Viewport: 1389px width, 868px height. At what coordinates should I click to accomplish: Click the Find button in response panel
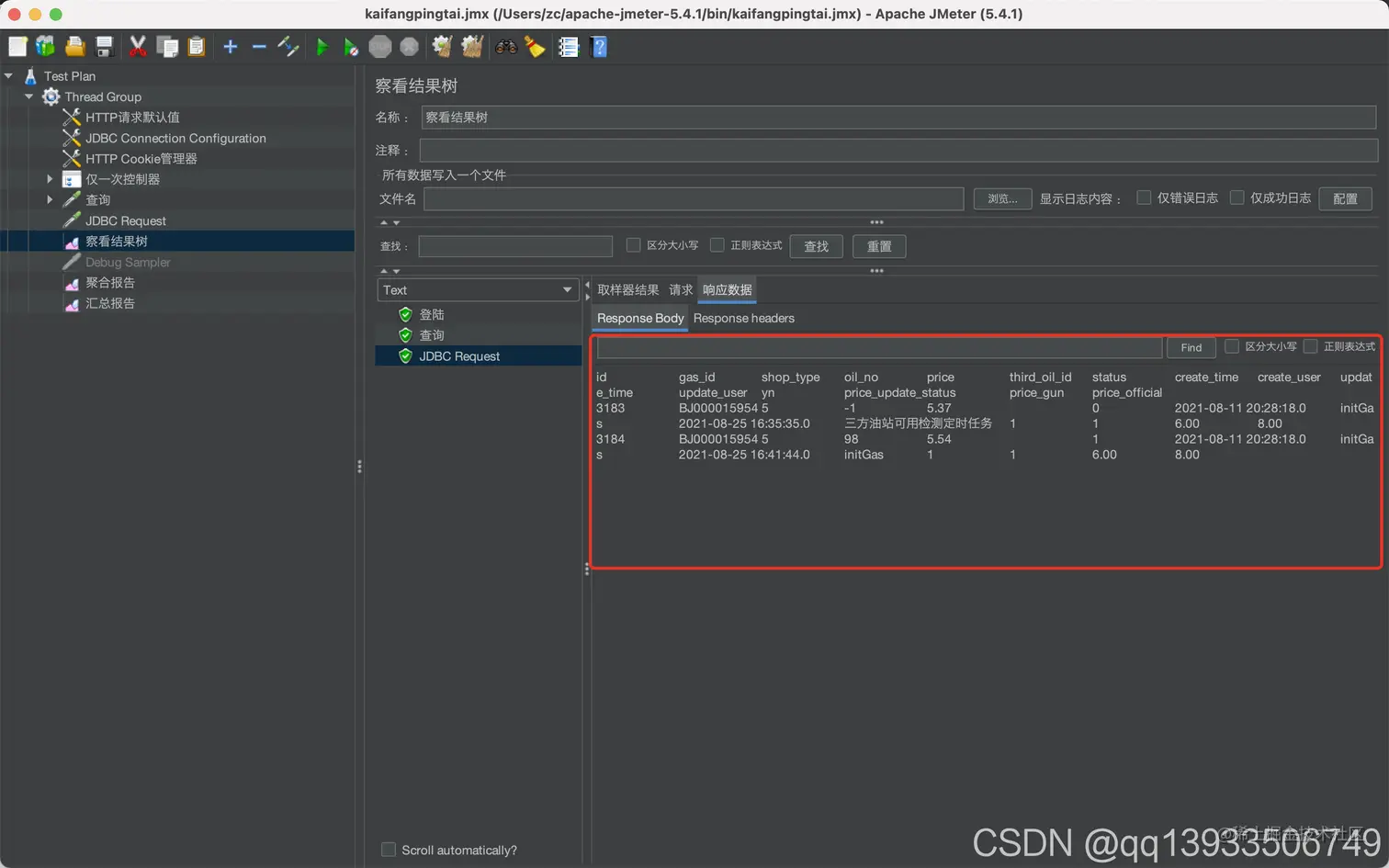tap(1191, 347)
